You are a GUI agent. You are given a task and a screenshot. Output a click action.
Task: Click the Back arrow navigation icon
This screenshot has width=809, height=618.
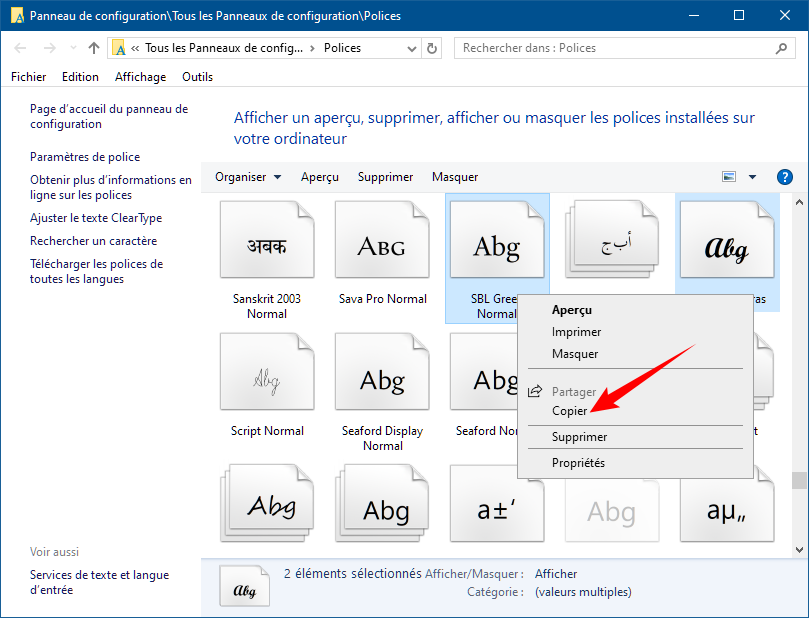pos(21,48)
